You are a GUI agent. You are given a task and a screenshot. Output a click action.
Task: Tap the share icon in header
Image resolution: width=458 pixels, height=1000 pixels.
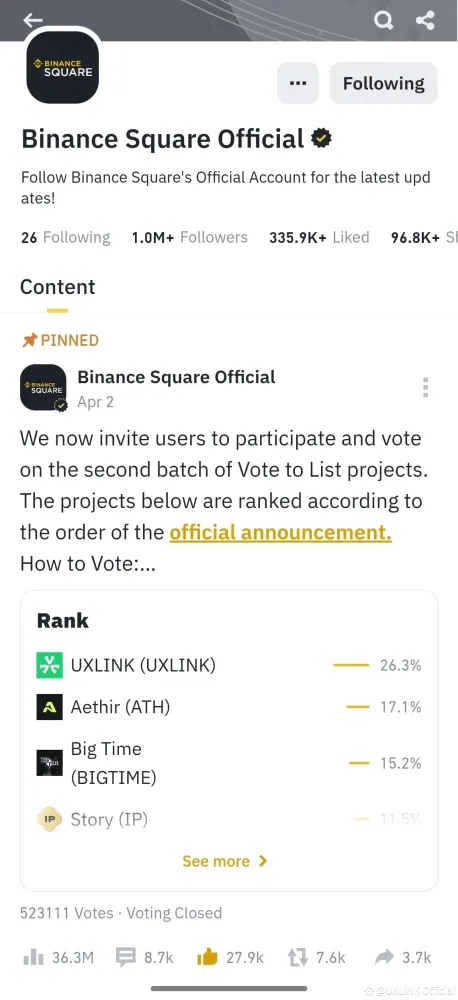point(425,20)
